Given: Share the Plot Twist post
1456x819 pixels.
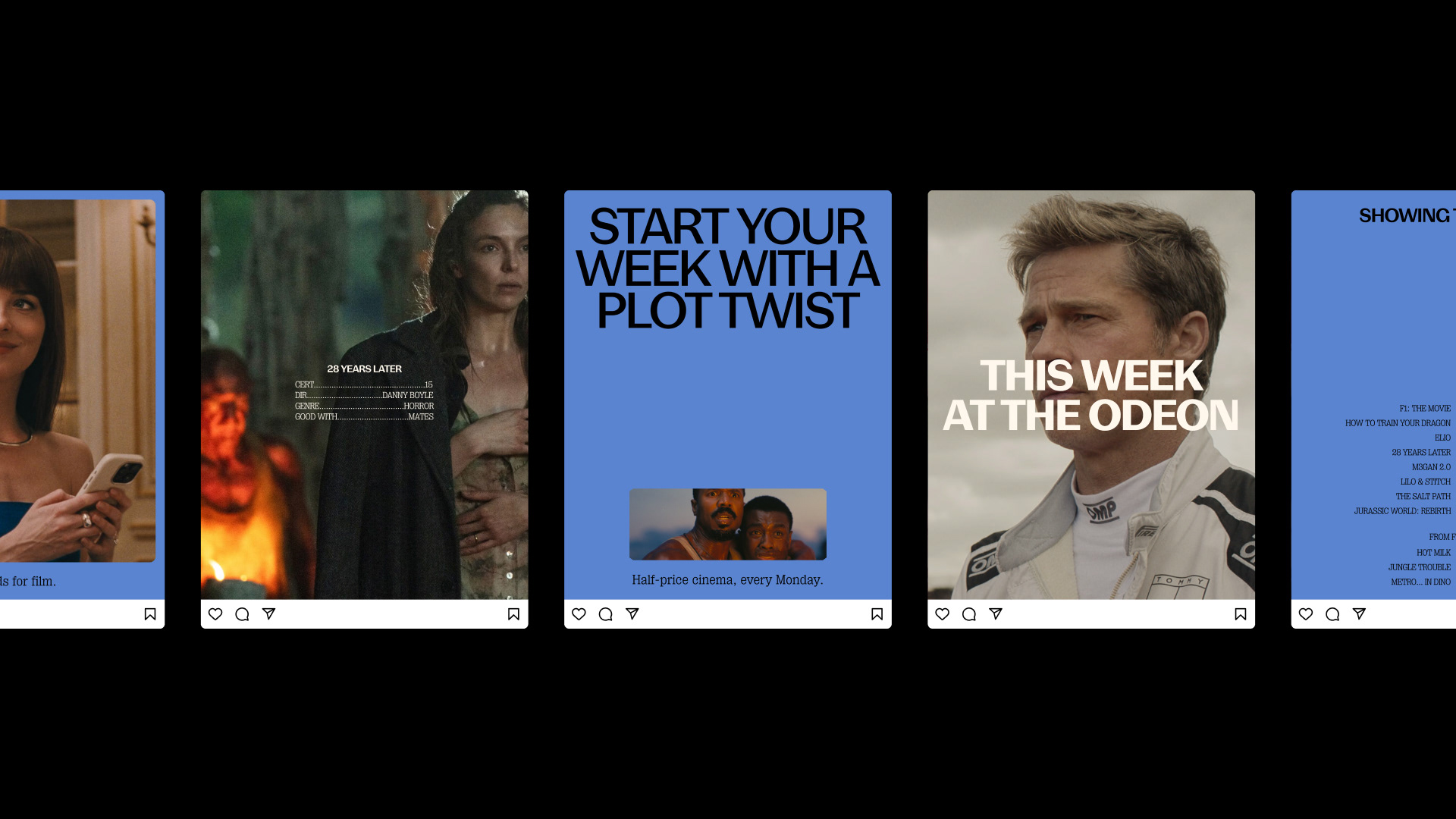Looking at the screenshot, I should [x=632, y=613].
